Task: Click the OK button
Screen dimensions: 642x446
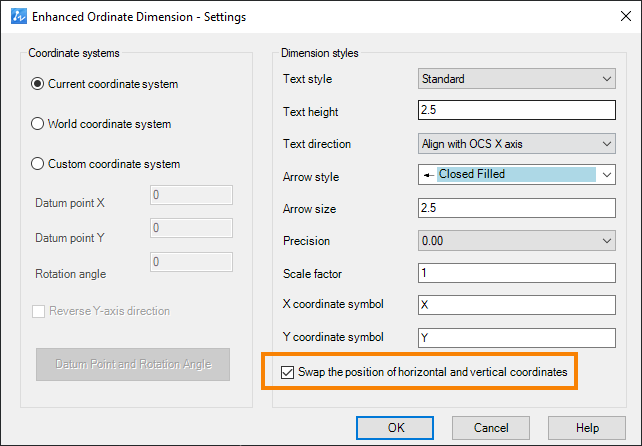Action: pyautogui.click(x=395, y=428)
